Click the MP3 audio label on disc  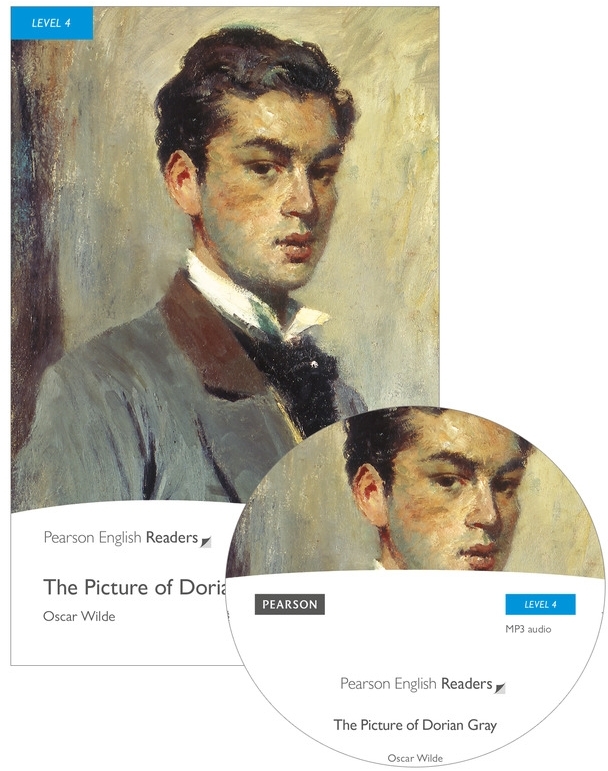click(528, 629)
